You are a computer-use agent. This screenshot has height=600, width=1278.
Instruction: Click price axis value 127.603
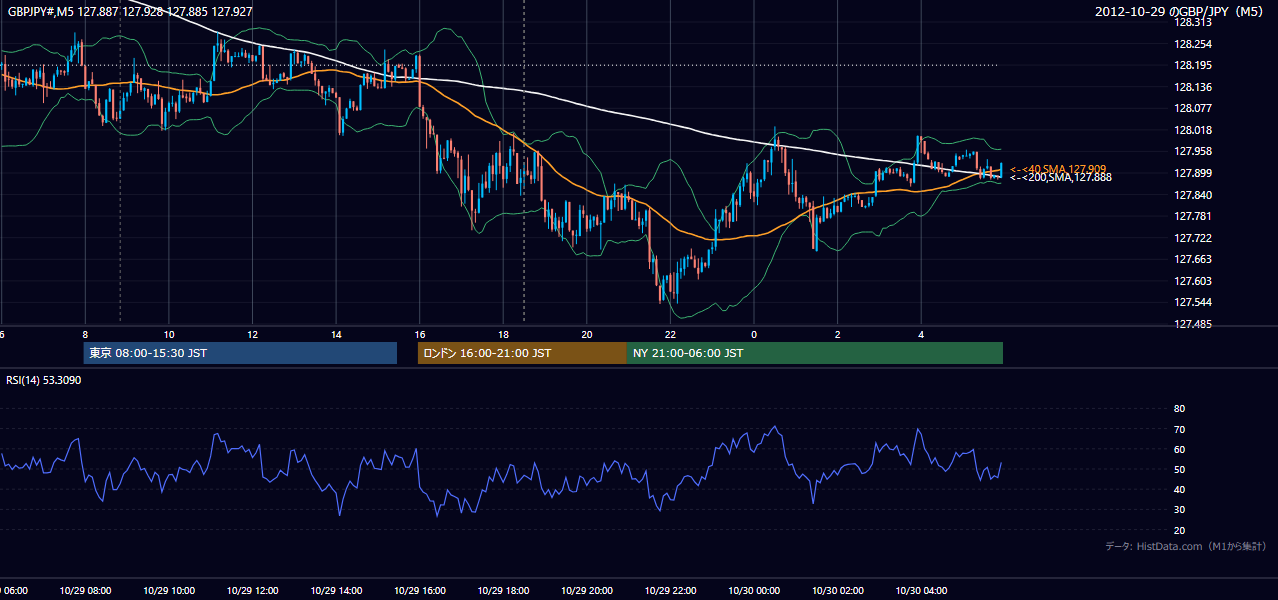click(1192, 281)
